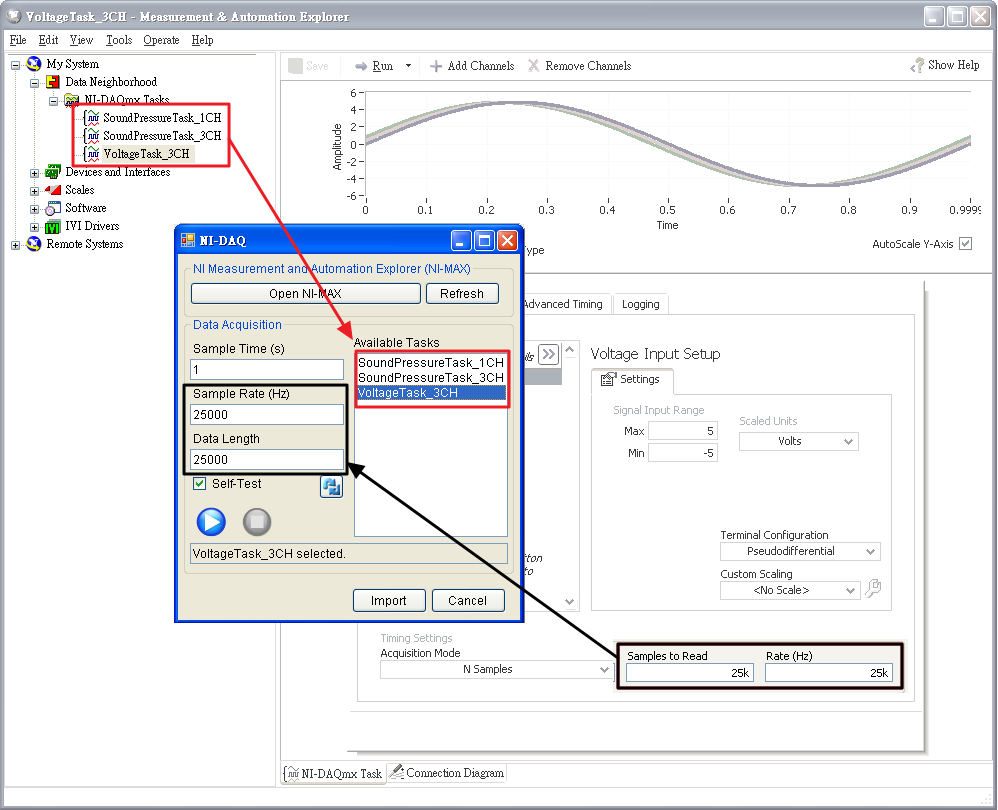Screen dimensions: 998x810
Task: Click Add Channels in the toolbar
Action: point(472,66)
